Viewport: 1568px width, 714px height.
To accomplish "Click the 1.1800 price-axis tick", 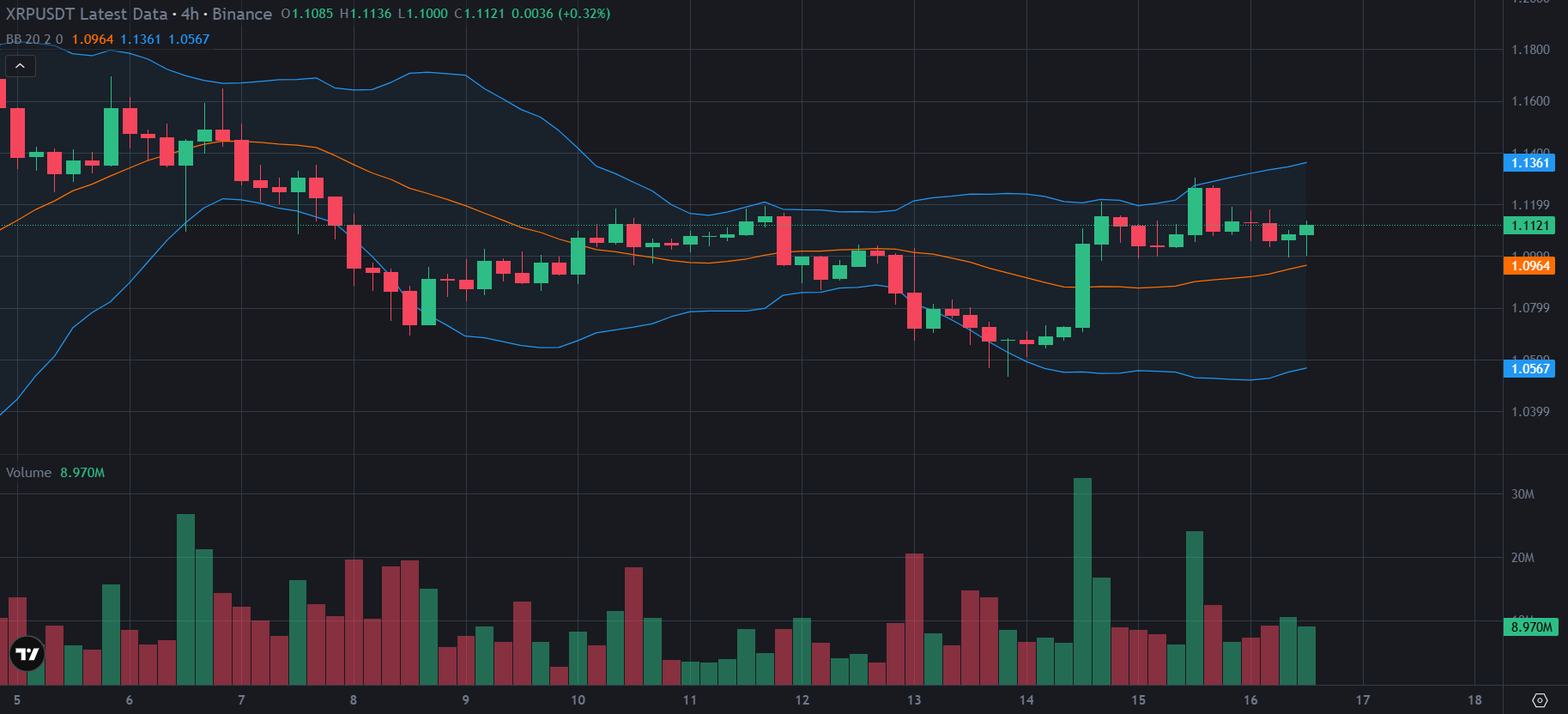I will click(1530, 50).
